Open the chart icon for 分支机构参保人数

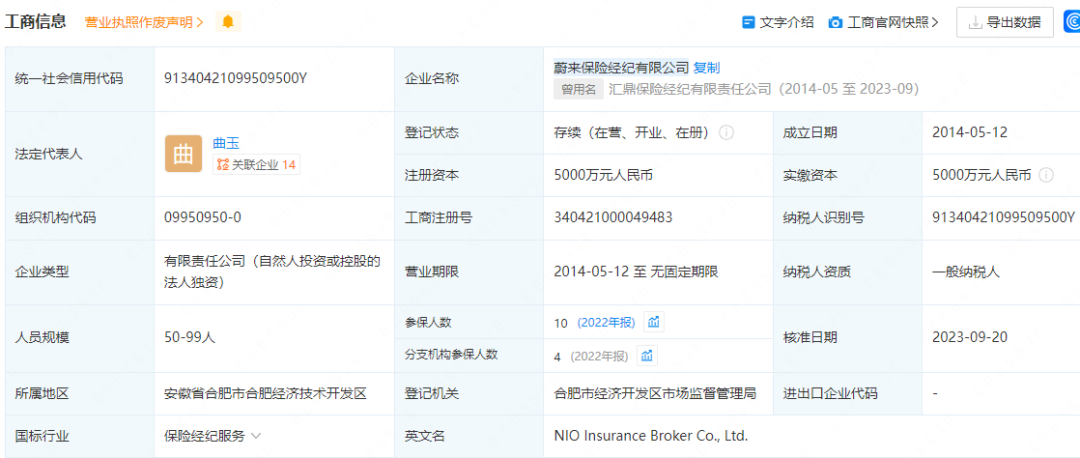click(647, 356)
